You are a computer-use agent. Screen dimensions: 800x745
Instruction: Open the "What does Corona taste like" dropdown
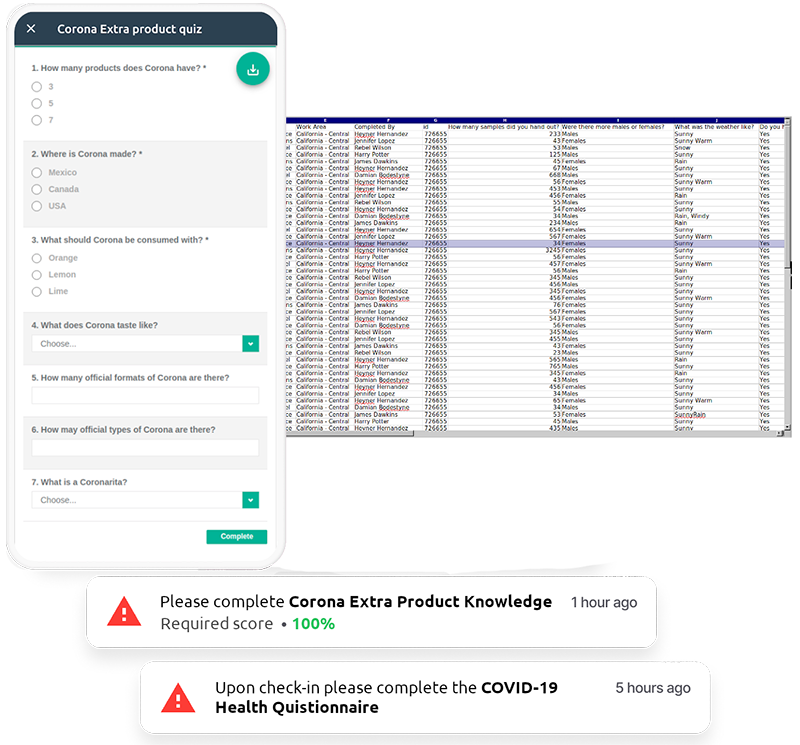point(140,342)
